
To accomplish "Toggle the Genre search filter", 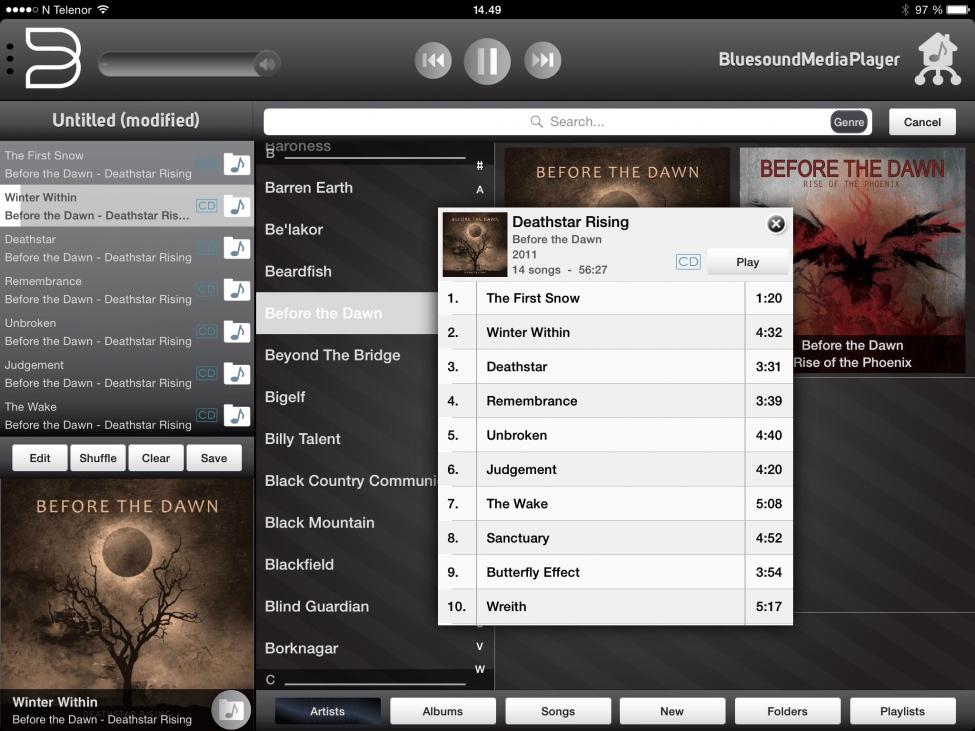I will click(x=849, y=122).
